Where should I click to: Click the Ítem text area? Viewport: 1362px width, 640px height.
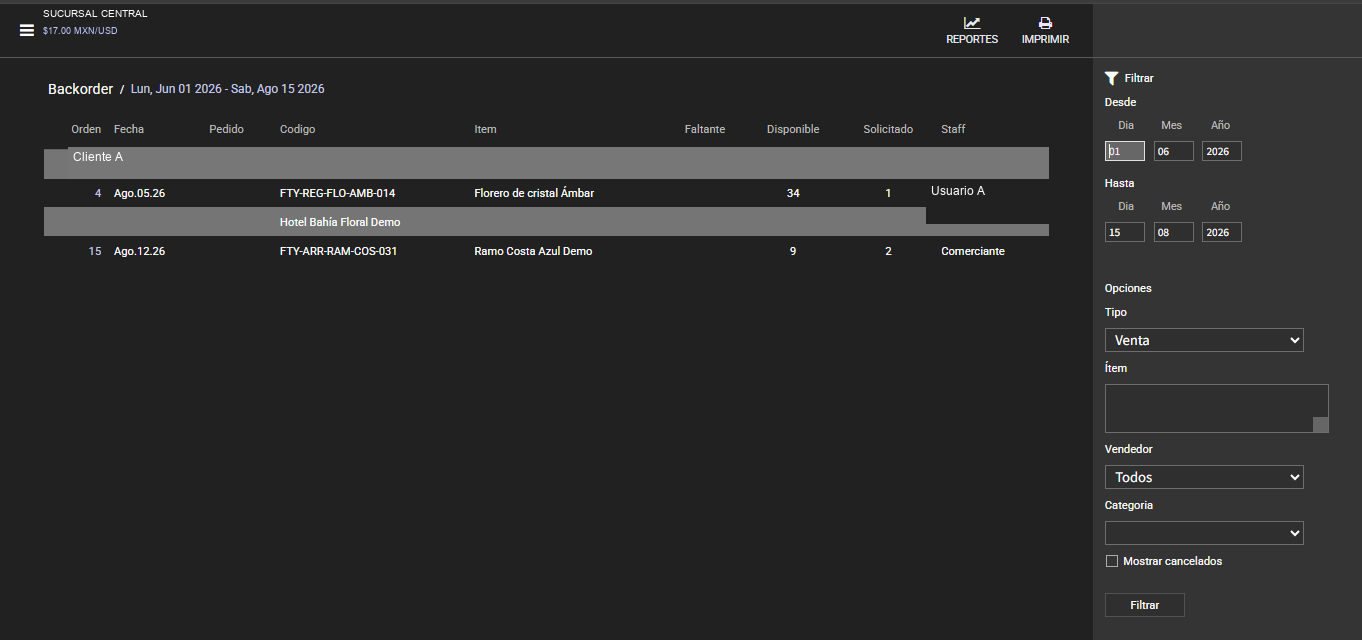point(1216,408)
